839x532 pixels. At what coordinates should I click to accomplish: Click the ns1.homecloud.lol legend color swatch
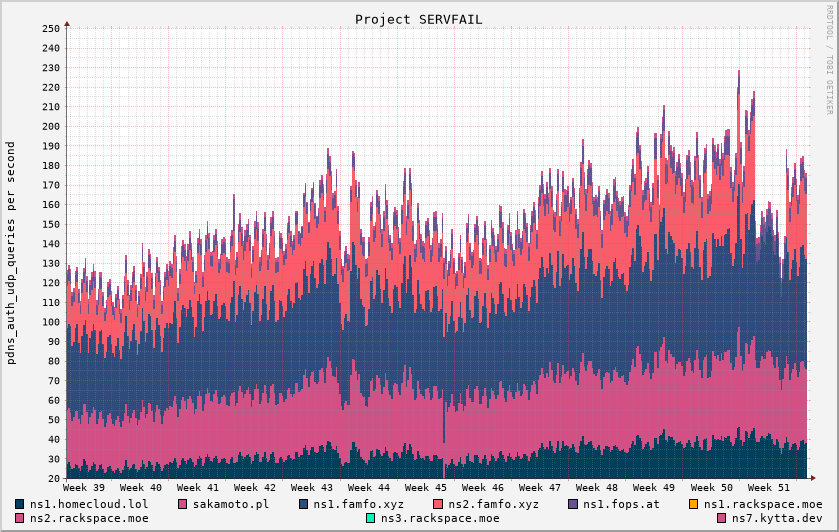click(20, 504)
